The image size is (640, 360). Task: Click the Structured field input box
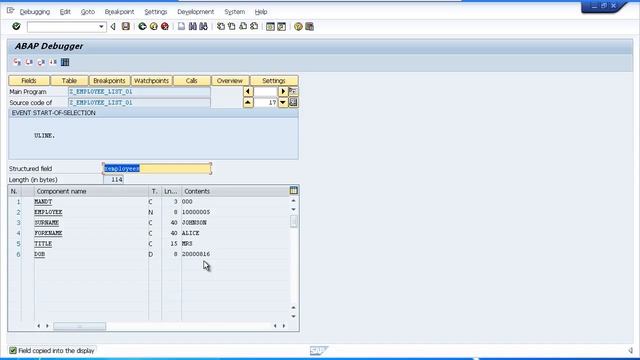point(157,168)
